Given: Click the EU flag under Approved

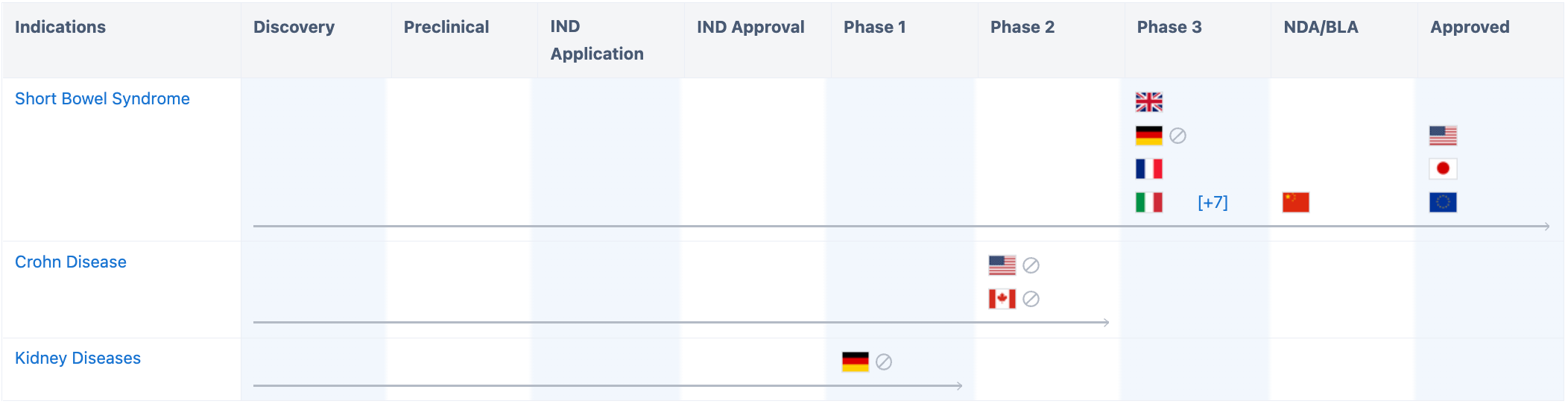Looking at the screenshot, I should (1442, 203).
